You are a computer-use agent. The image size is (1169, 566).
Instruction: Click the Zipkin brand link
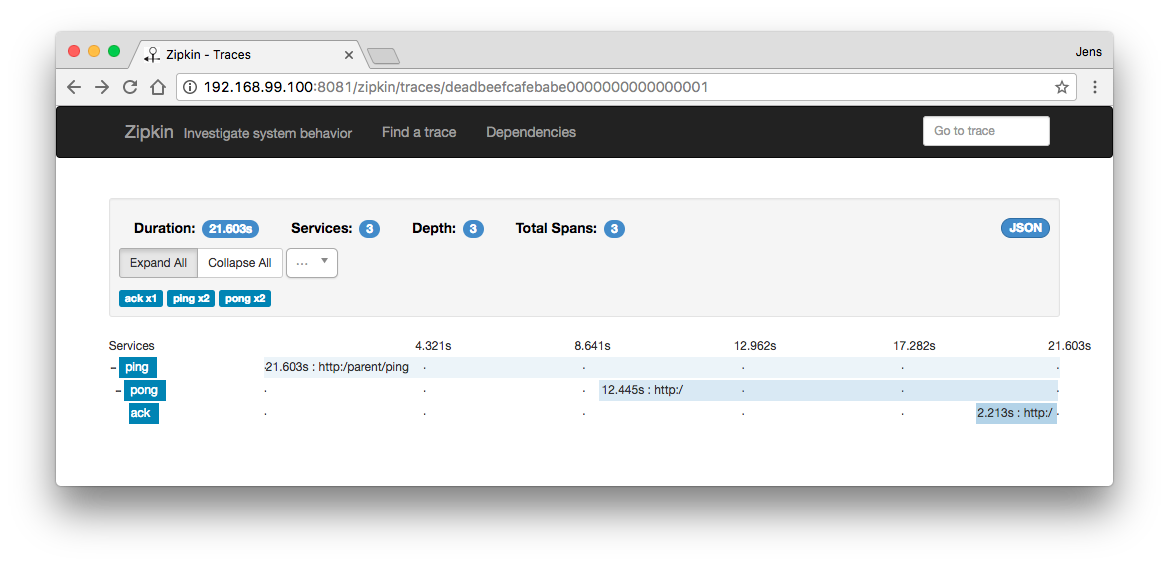(149, 132)
